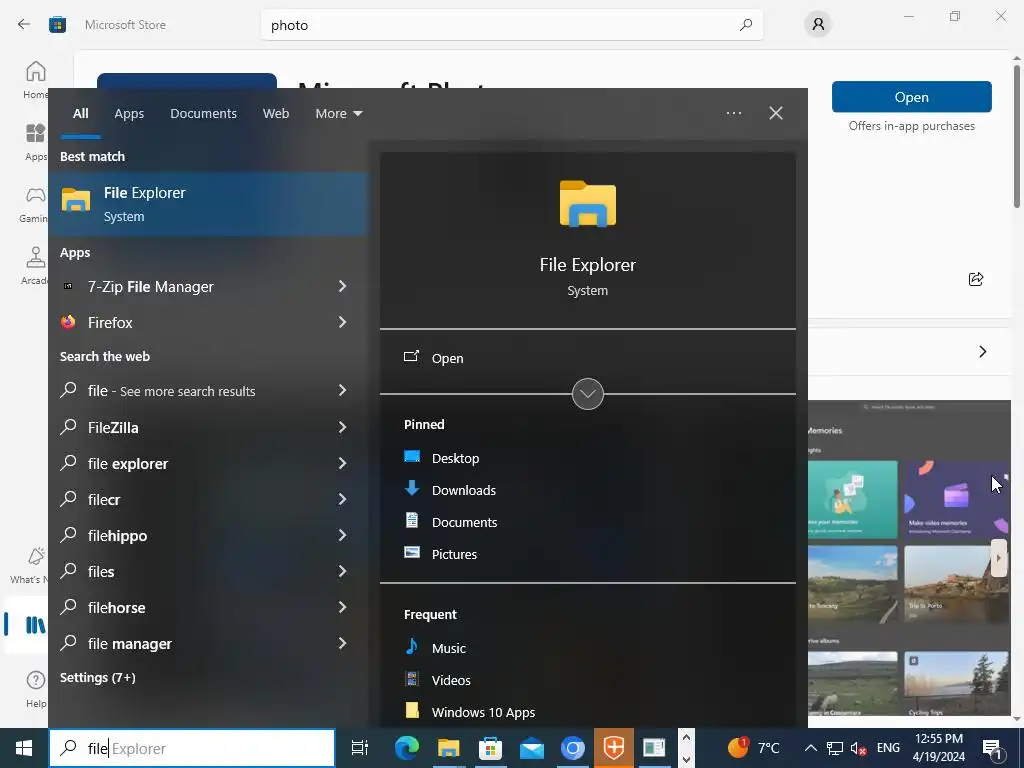Viewport: 1024px width, 768px height.
Task: Click Share icon in Microsoft Store
Action: click(x=976, y=280)
